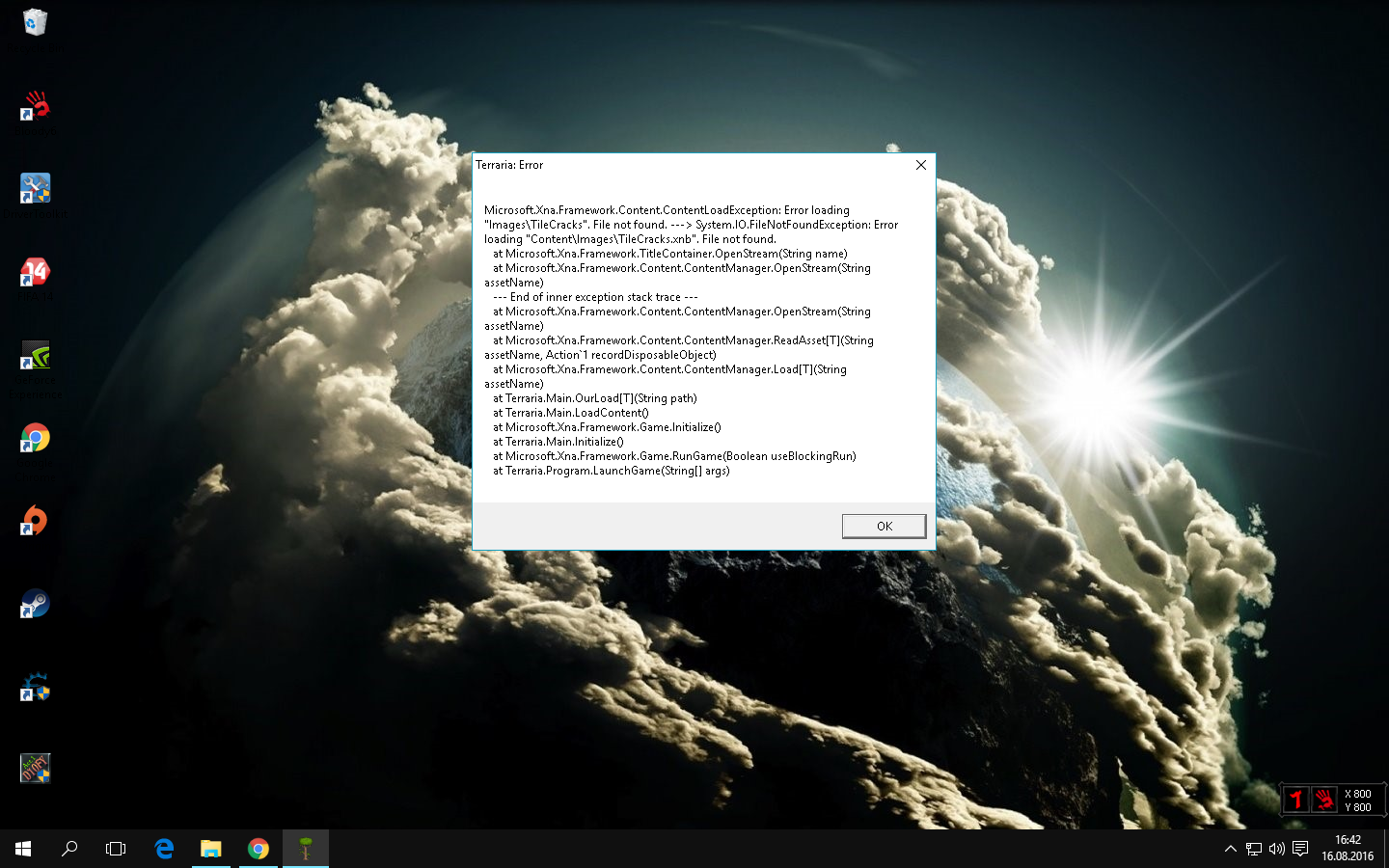Launch Microsoft Edge from the taskbar
This screenshot has height=868, width=1389.
pyautogui.click(x=164, y=849)
